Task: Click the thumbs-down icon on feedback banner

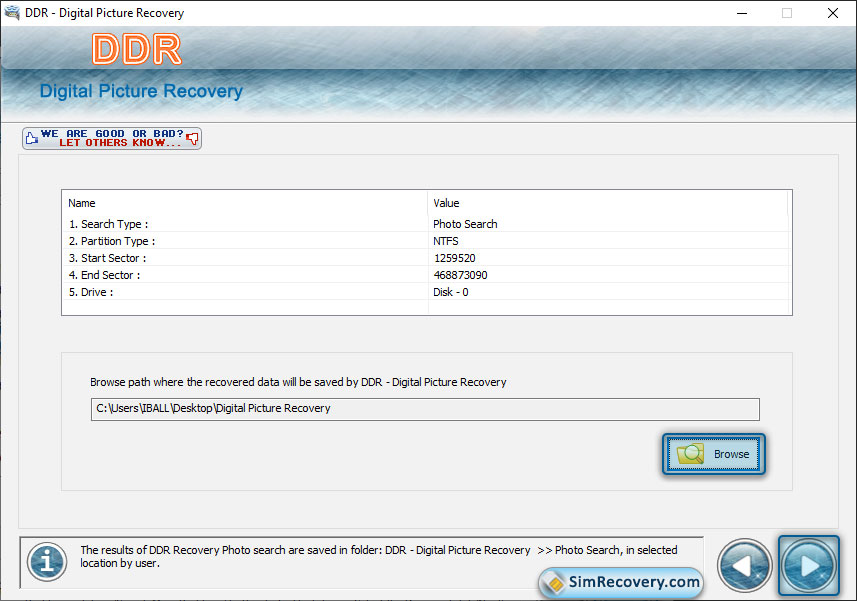Action: coord(192,138)
